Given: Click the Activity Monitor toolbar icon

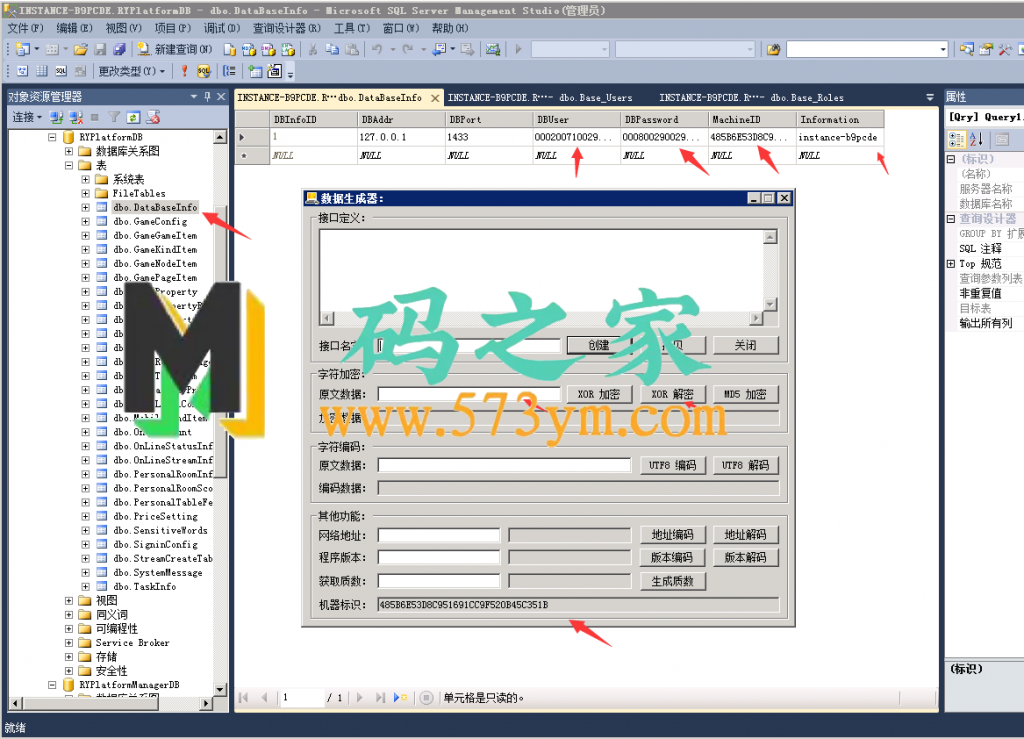Looking at the screenshot, I should tap(493, 50).
